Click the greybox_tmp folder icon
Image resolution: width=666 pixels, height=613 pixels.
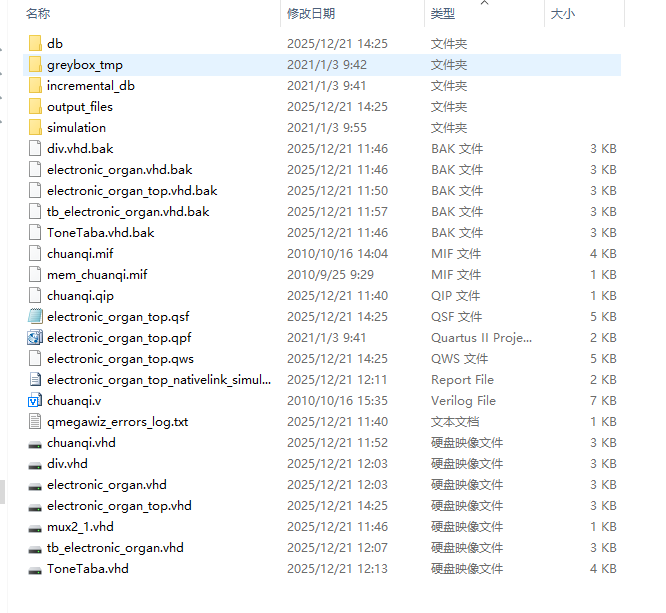point(35,65)
